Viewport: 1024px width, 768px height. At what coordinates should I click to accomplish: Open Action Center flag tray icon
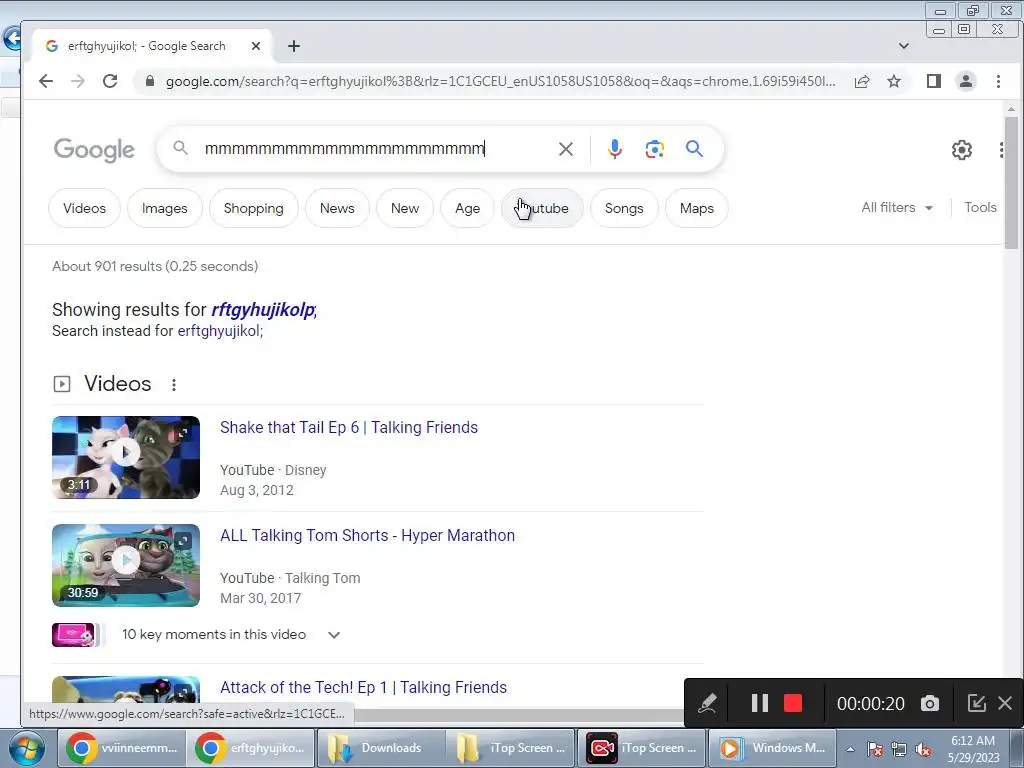pyautogui.click(x=875, y=749)
